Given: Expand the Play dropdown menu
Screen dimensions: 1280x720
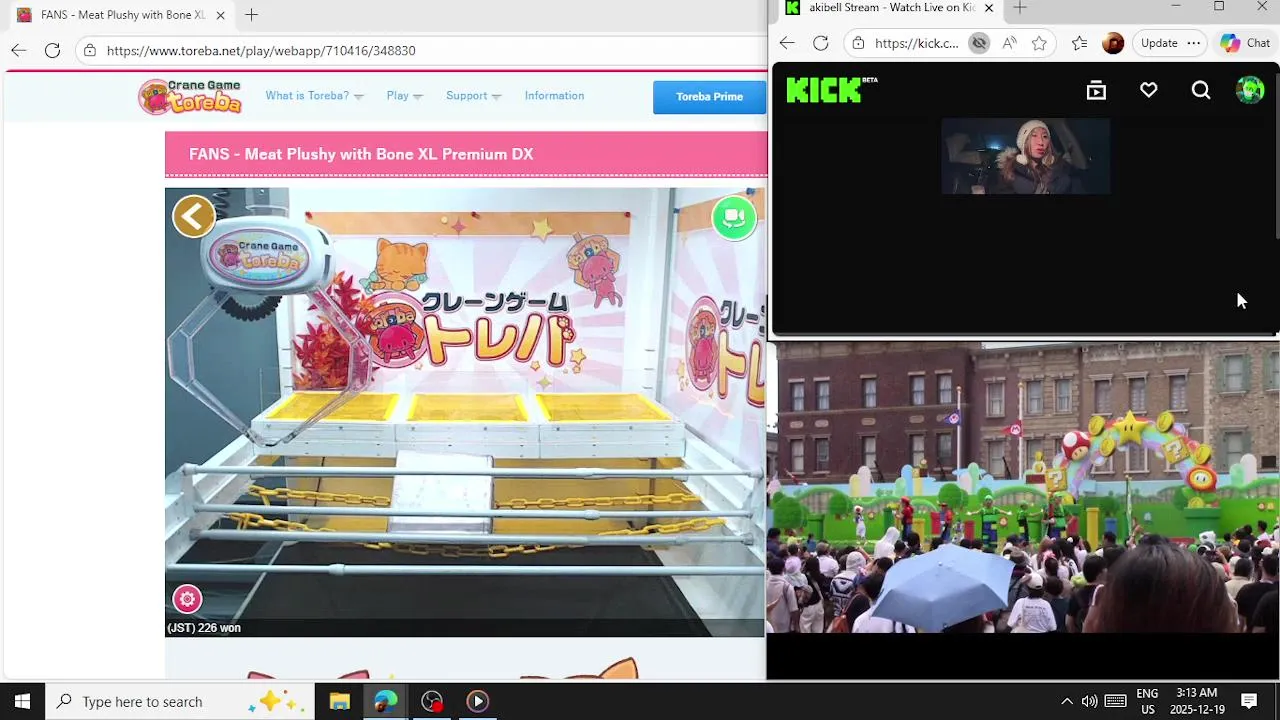Looking at the screenshot, I should tap(404, 96).
